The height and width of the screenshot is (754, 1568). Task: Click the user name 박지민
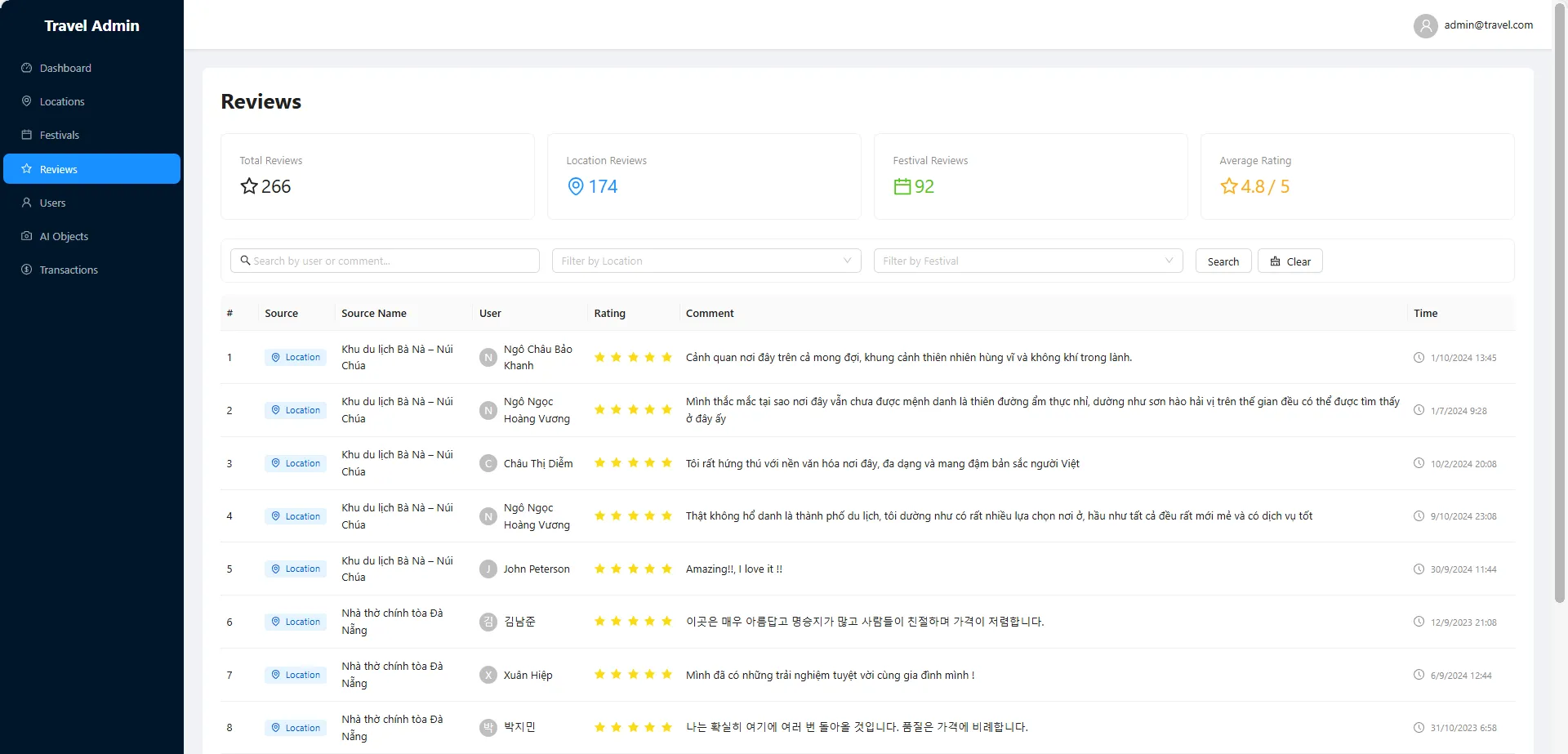point(519,727)
